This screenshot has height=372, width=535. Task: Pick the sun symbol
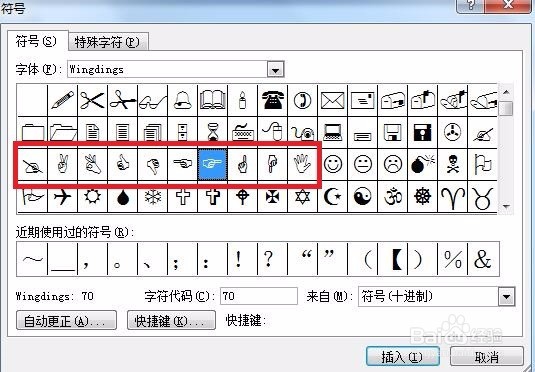pyautogui.click(x=92, y=197)
